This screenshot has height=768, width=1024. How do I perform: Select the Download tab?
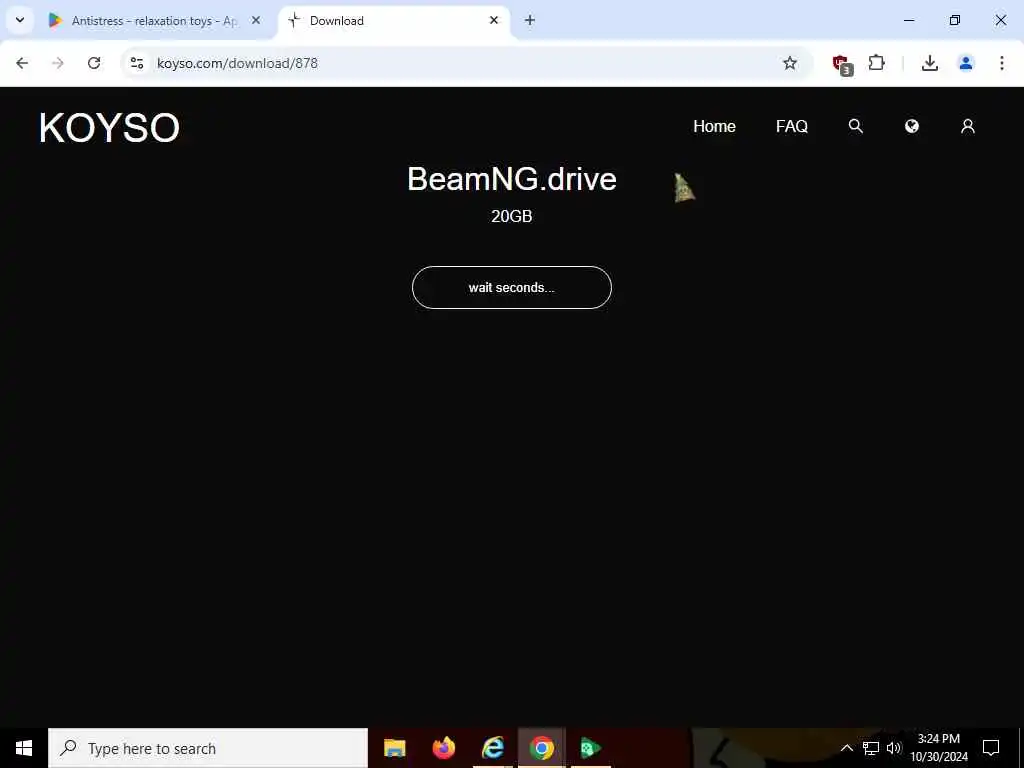(392, 21)
